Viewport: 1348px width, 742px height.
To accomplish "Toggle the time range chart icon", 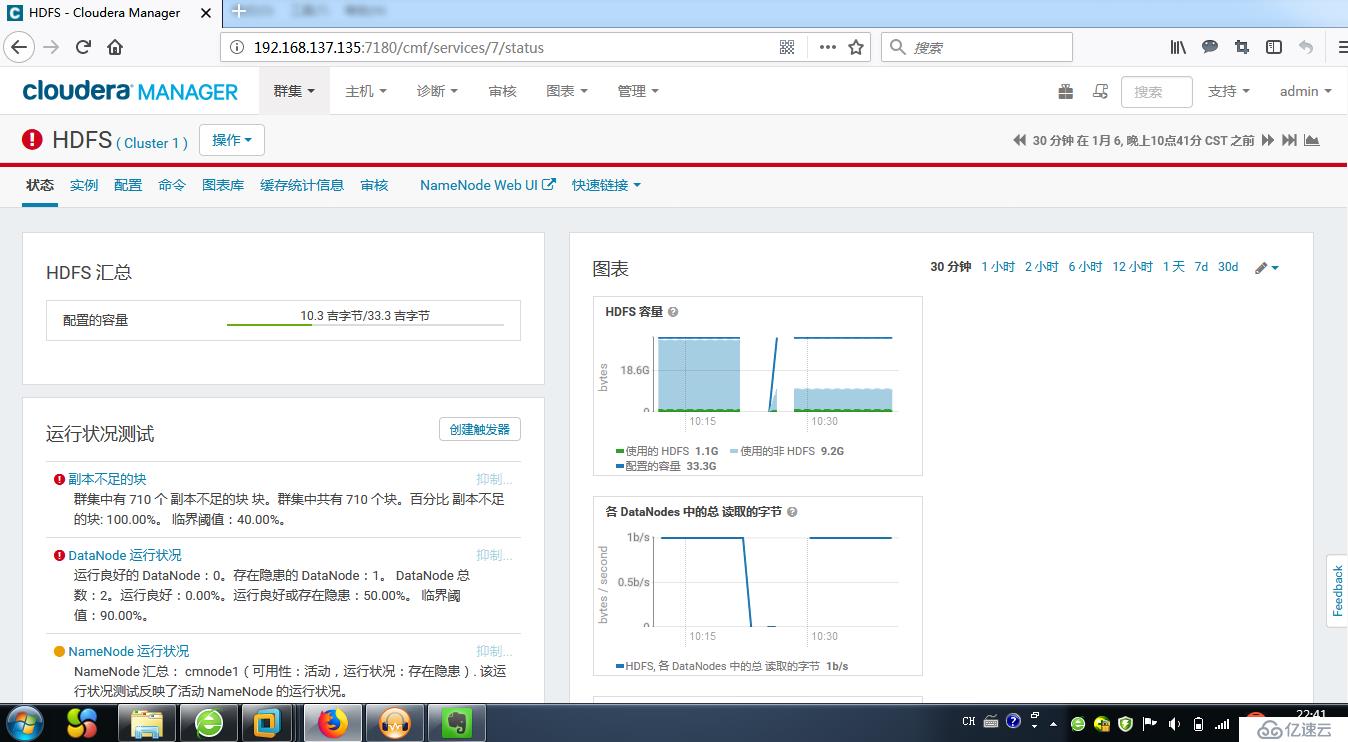I will tap(1311, 140).
